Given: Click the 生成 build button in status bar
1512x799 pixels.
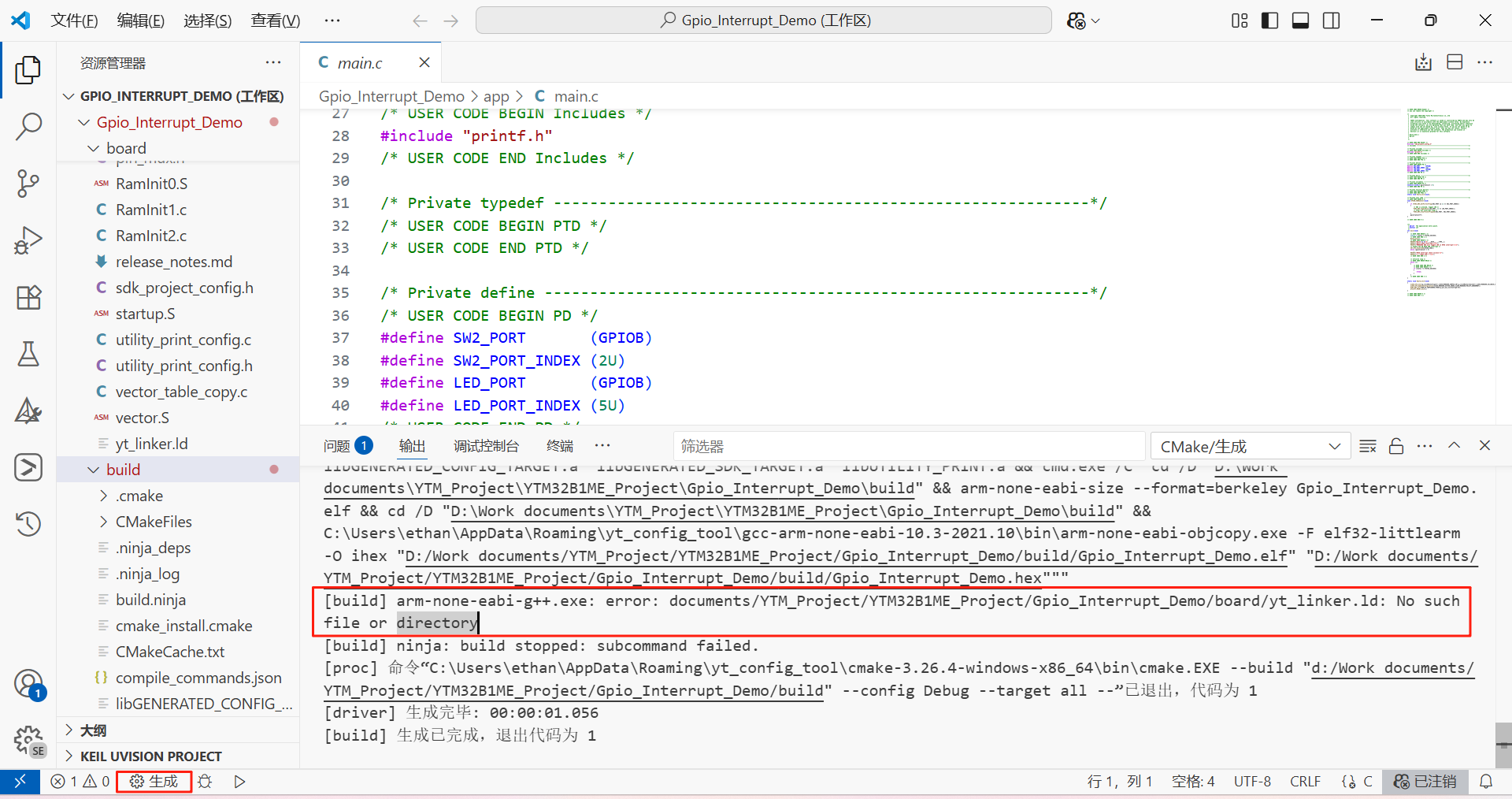Looking at the screenshot, I should coord(154,782).
